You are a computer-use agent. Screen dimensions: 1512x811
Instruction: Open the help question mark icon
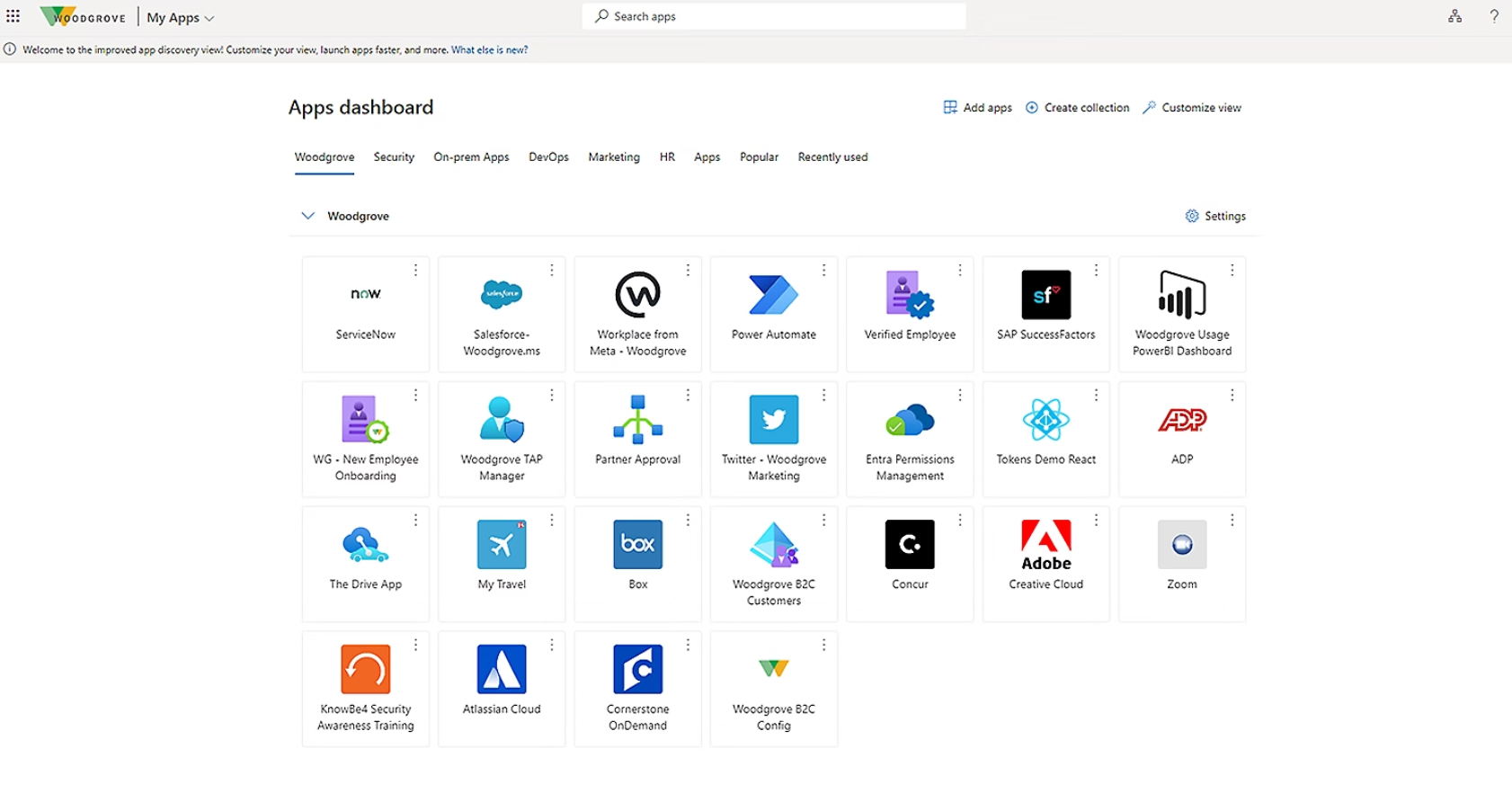point(1494,16)
